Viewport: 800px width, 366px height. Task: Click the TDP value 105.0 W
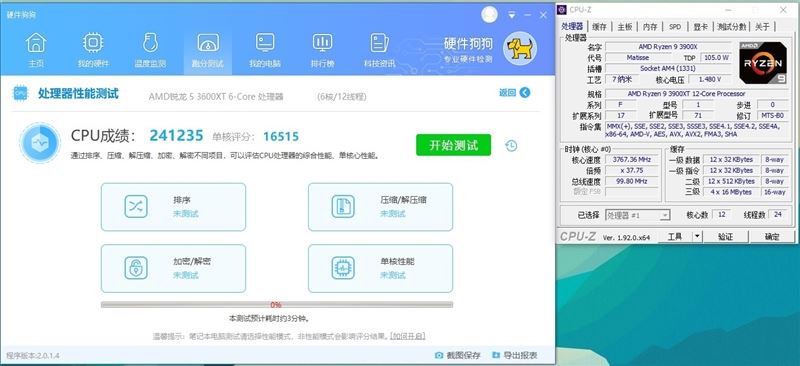click(x=716, y=58)
